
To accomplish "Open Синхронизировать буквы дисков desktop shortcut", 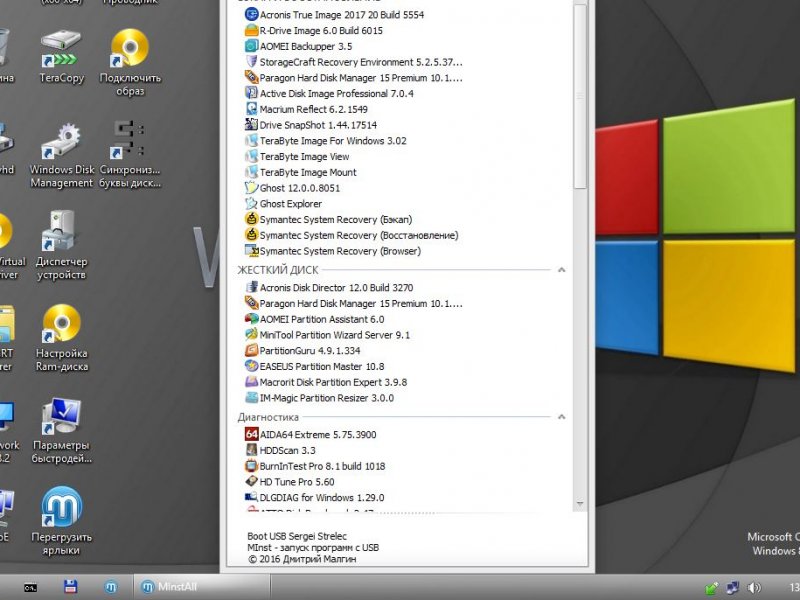I will click(x=130, y=155).
